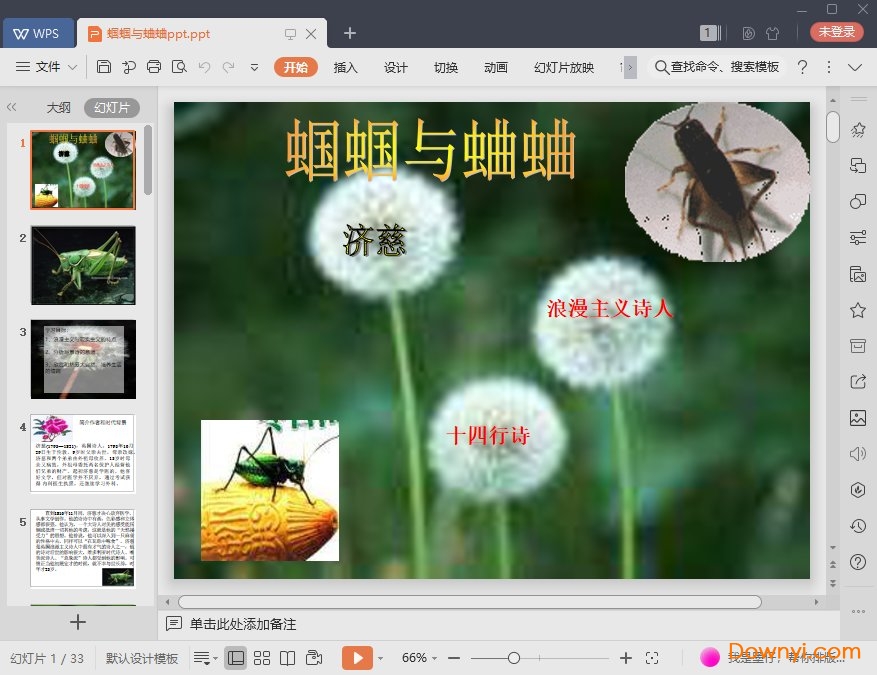Start the slideshow from the status bar

[357, 658]
